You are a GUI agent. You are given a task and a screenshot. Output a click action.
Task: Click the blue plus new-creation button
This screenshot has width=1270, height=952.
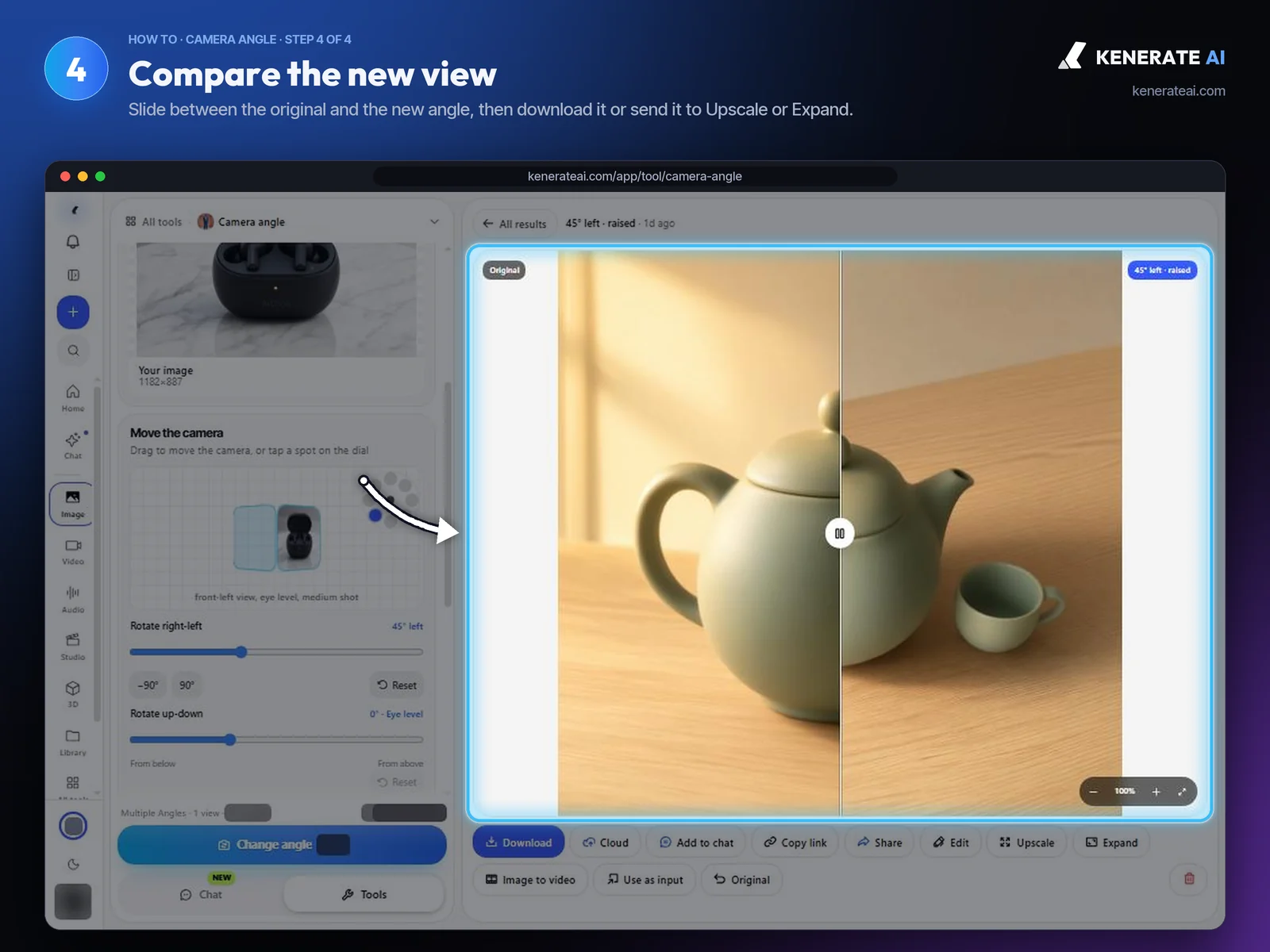pyautogui.click(x=73, y=312)
